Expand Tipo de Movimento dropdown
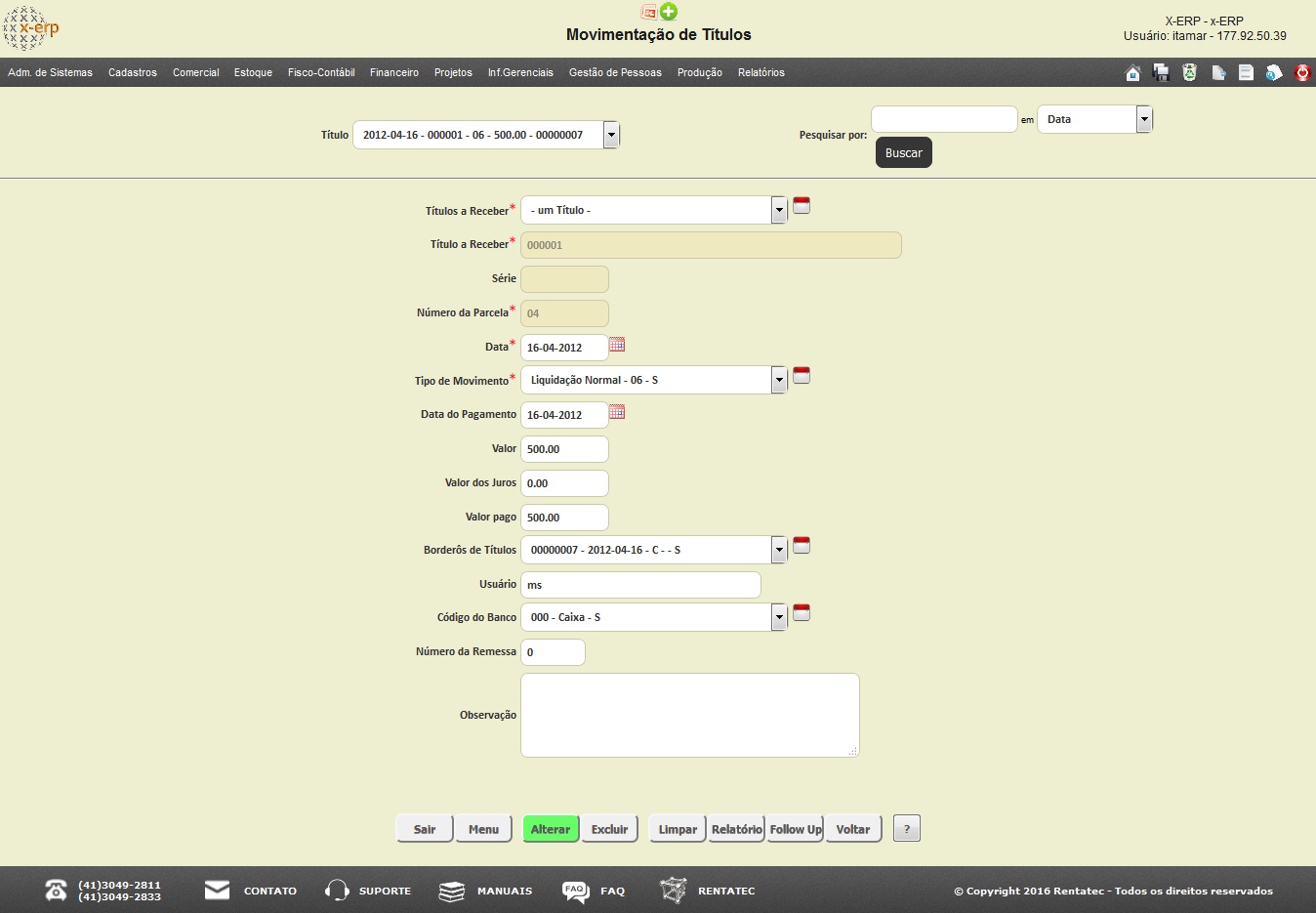Viewport: 1316px width, 913px height. click(779, 380)
